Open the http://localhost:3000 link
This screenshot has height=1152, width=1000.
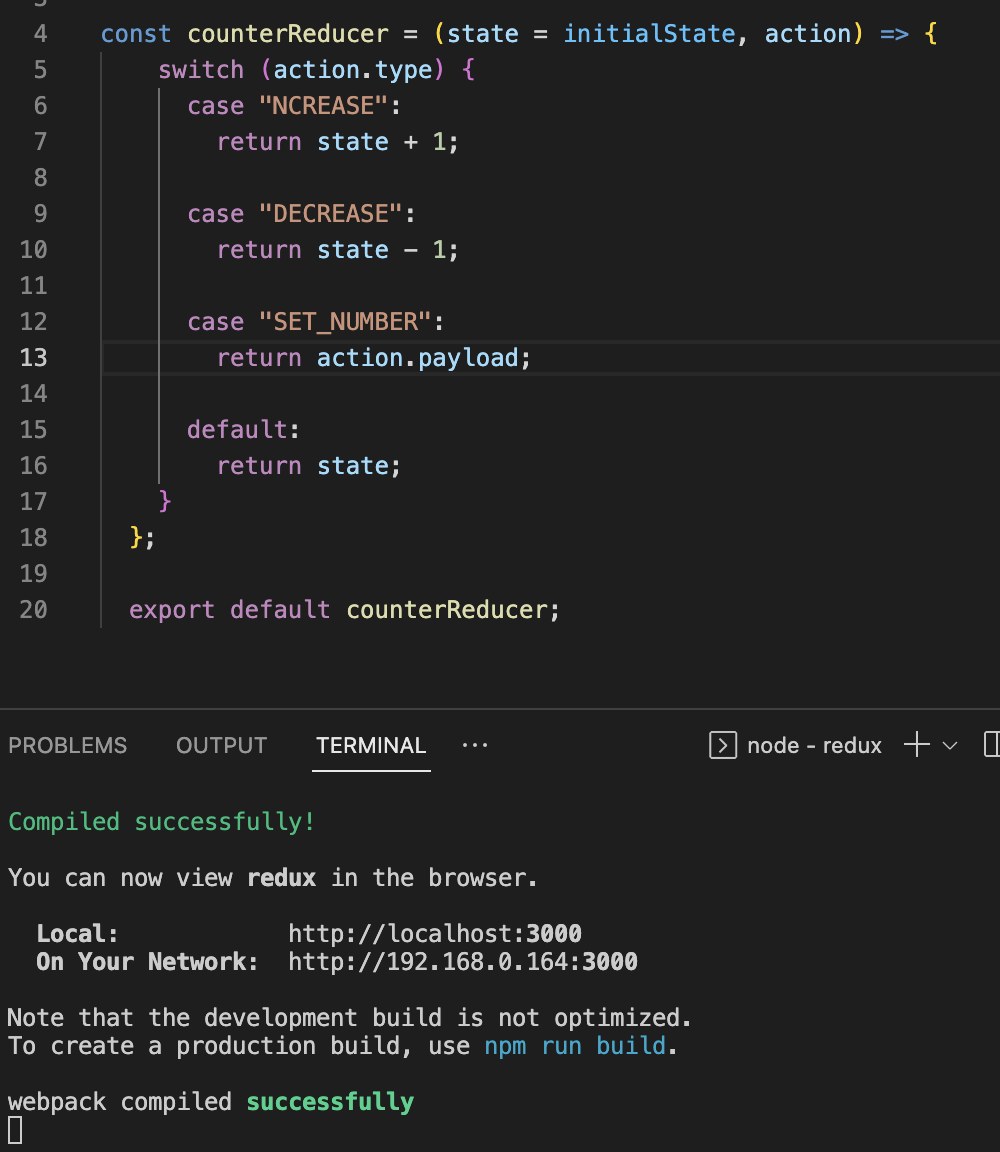435,933
